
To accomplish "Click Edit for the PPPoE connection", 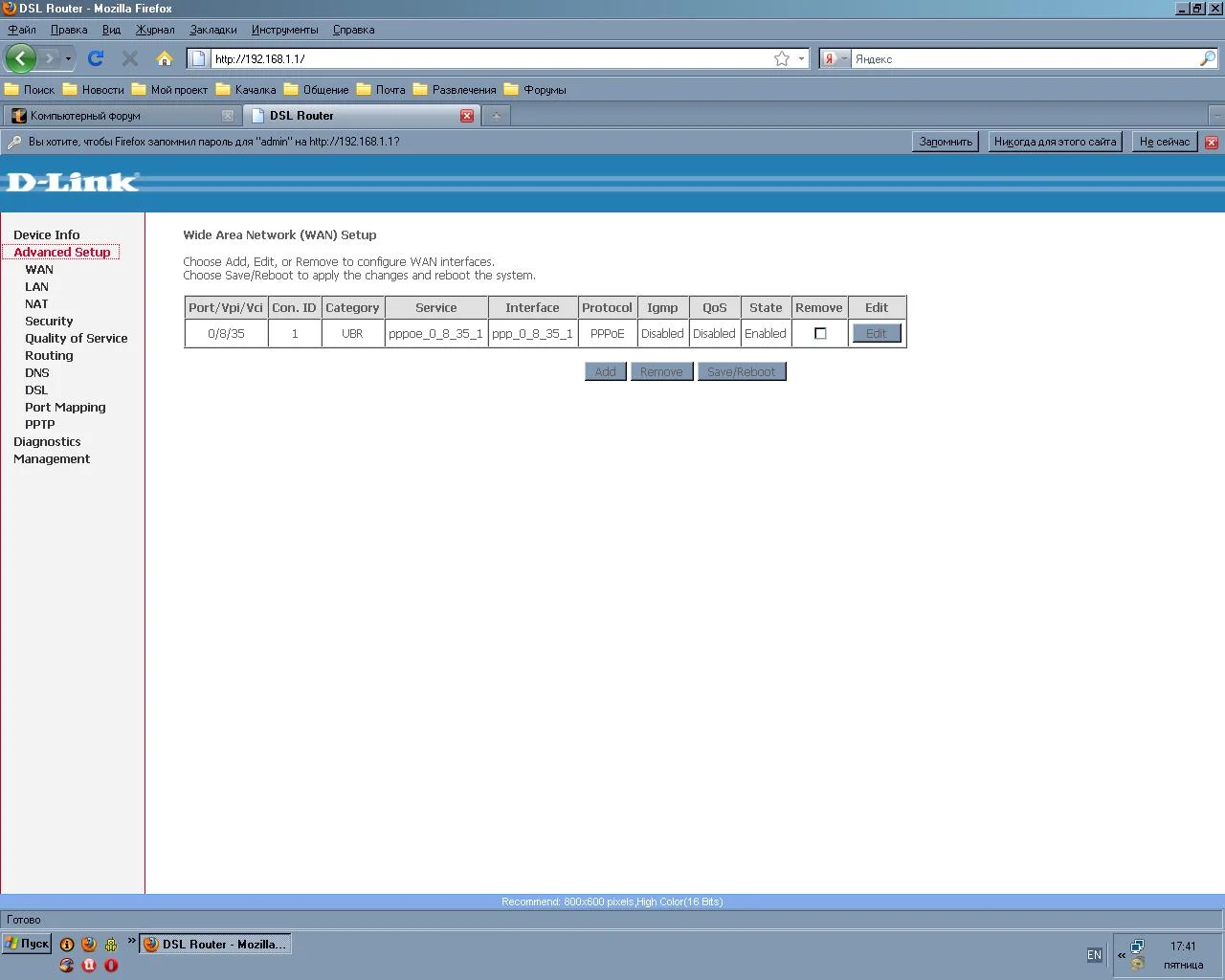I will (877, 334).
